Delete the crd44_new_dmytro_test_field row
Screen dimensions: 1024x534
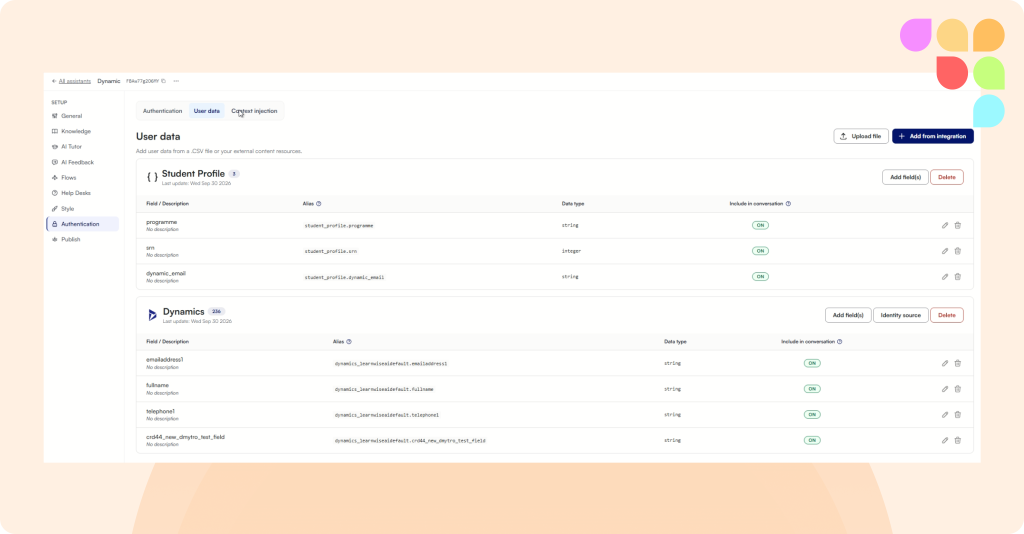tap(958, 440)
